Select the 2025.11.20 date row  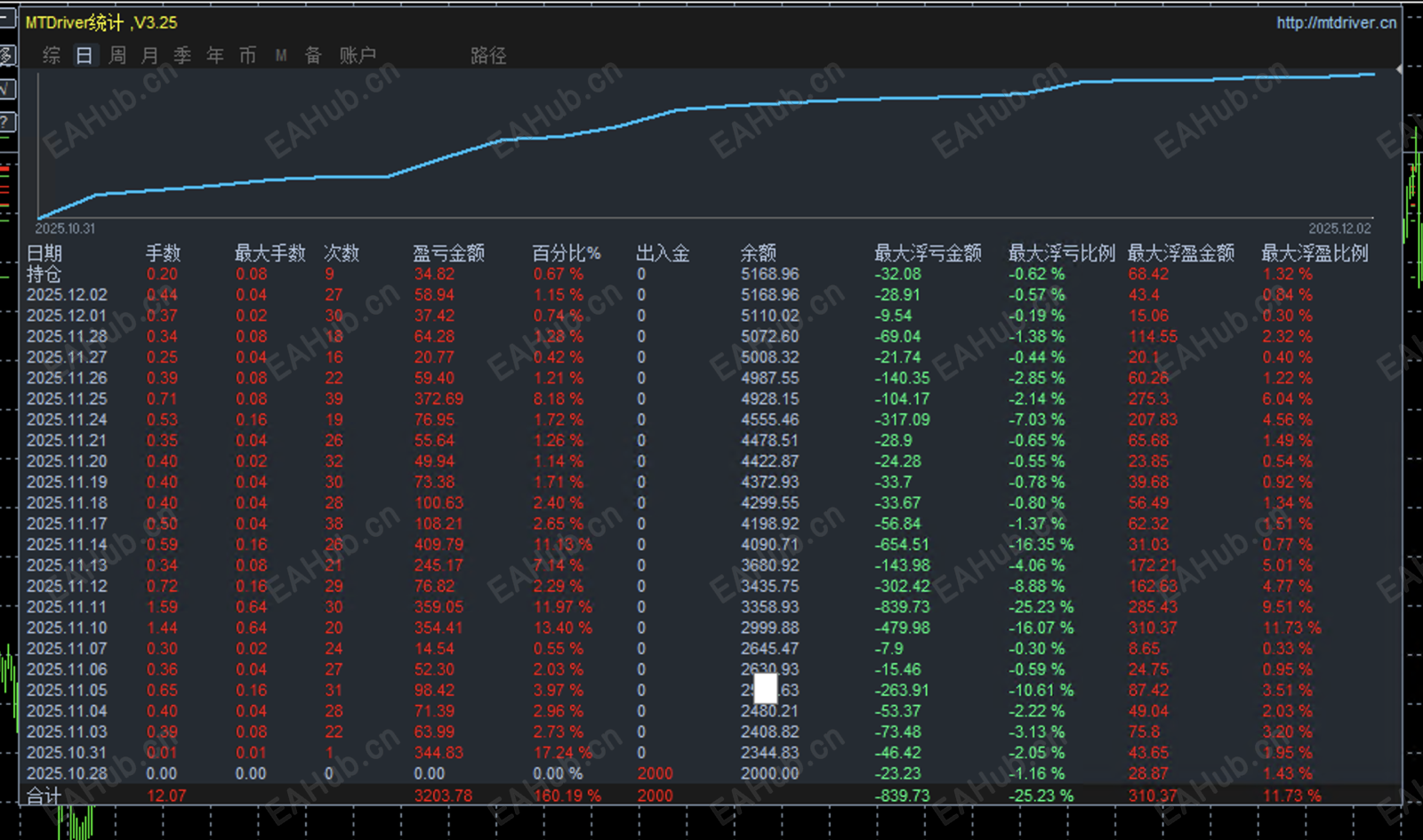67,461
